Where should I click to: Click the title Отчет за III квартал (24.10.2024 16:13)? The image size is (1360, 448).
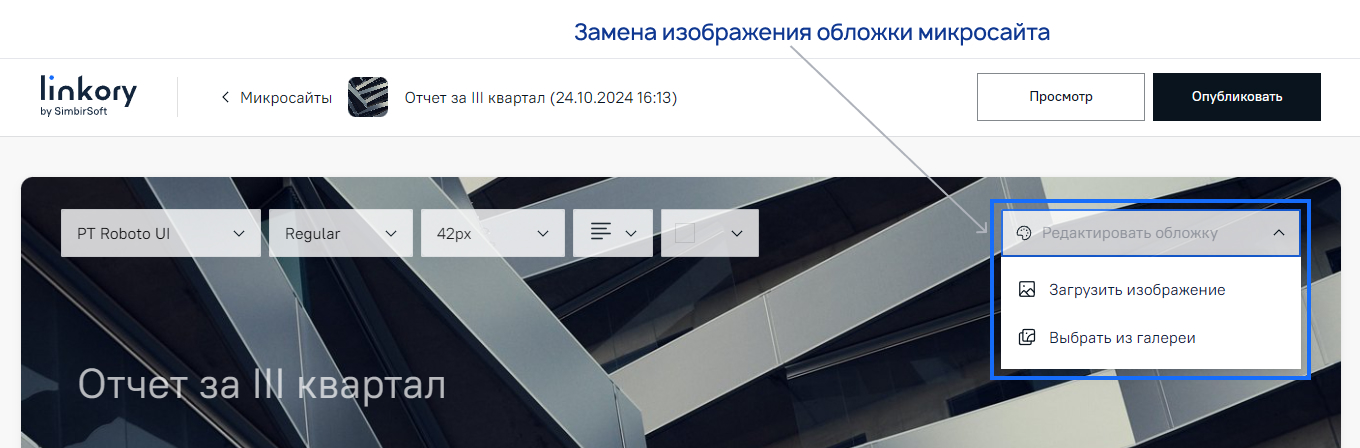(541, 97)
